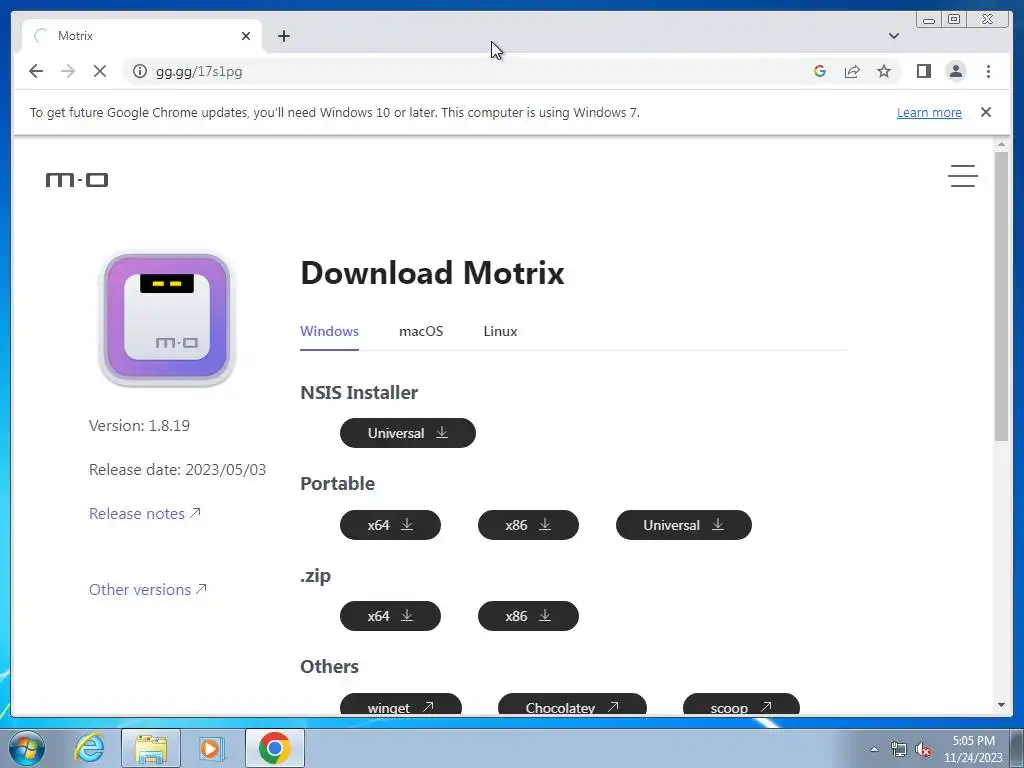Share this page icon
Image resolution: width=1024 pixels, height=768 pixels.
pos(852,71)
